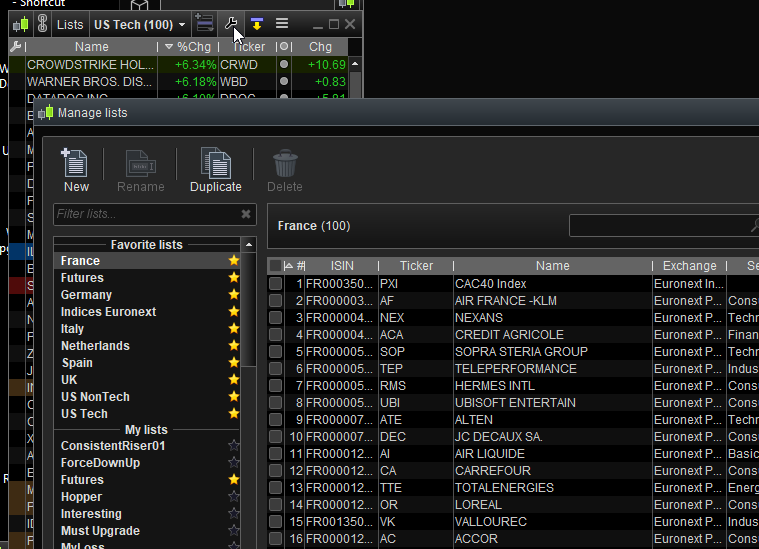Viewport: 759px width, 549px height.
Task: Sort by the Name column in Manage lists
Action: coord(552,266)
